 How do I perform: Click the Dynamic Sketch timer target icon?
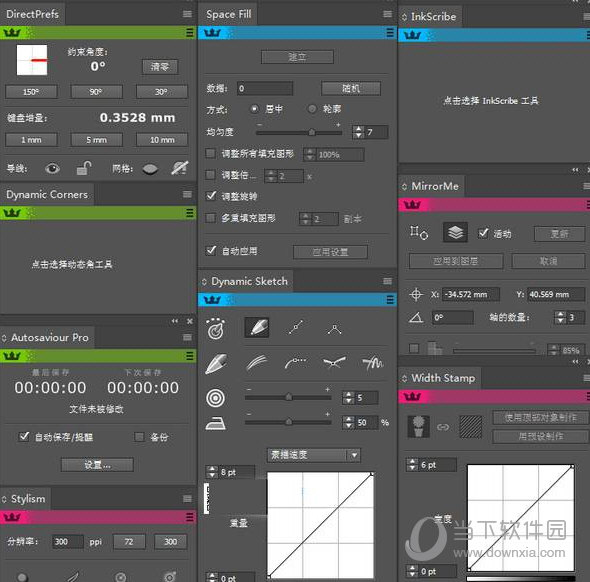click(x=216, y=328)
